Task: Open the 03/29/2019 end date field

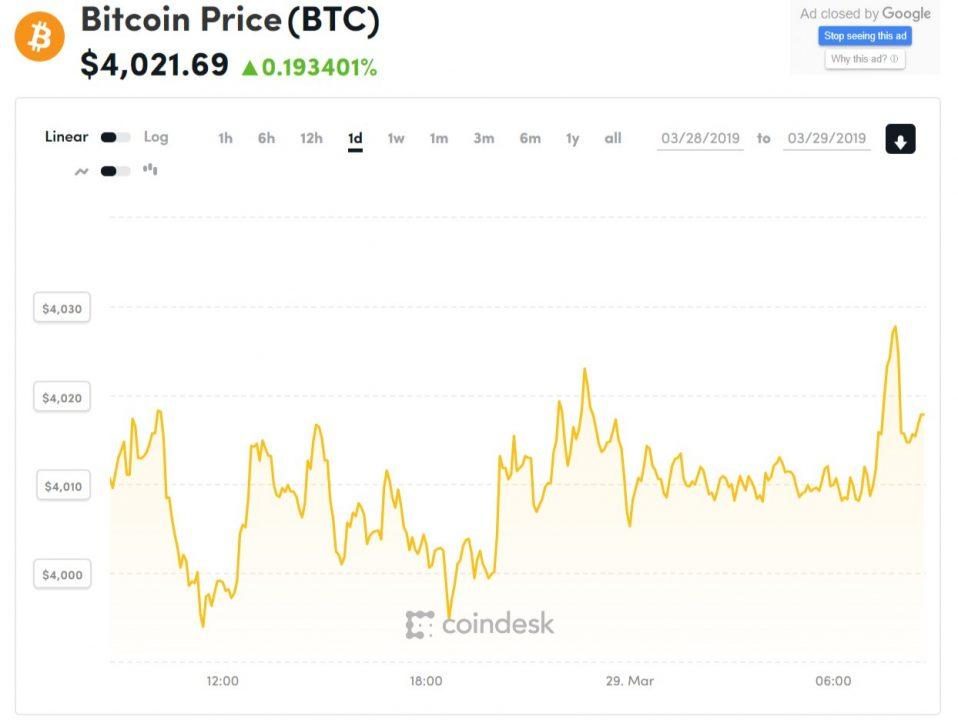Action: pyautogui.click(x=827, y=139)
